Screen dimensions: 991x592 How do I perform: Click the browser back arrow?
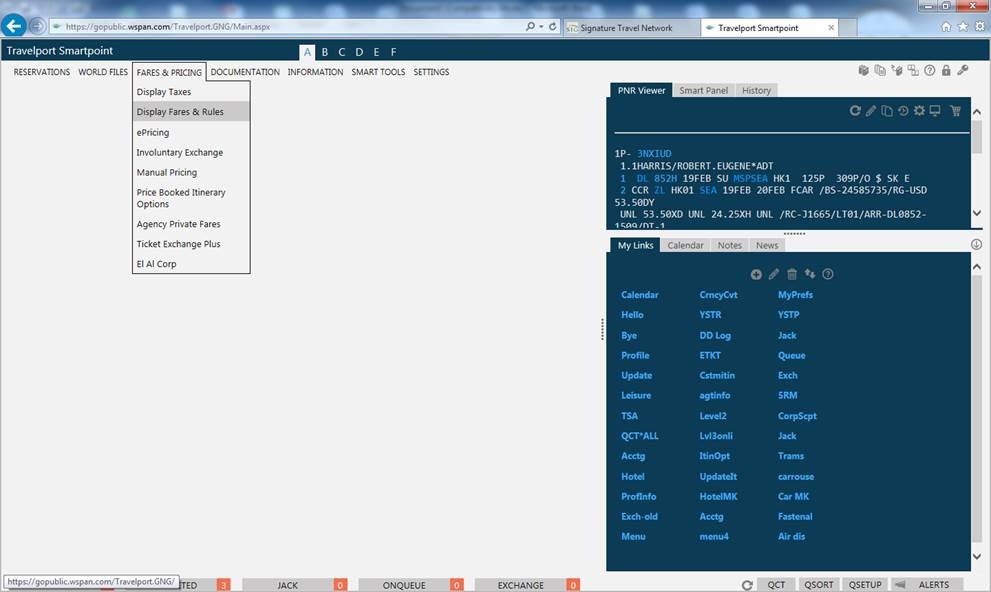(x=13, y=26)
